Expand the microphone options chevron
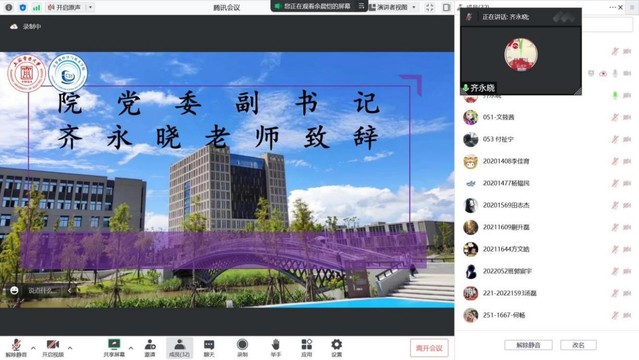This screenshot has width=639, height=360. pos(33,348)
